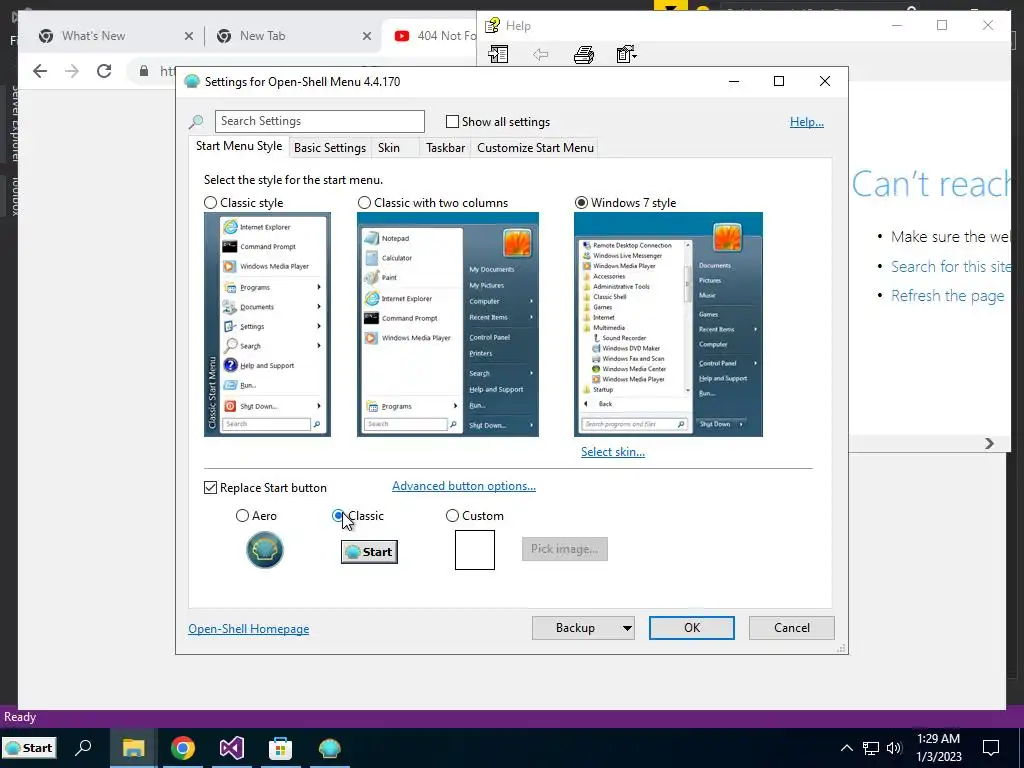
Task: Switch to the Skin tab
Action: [389, 148]
